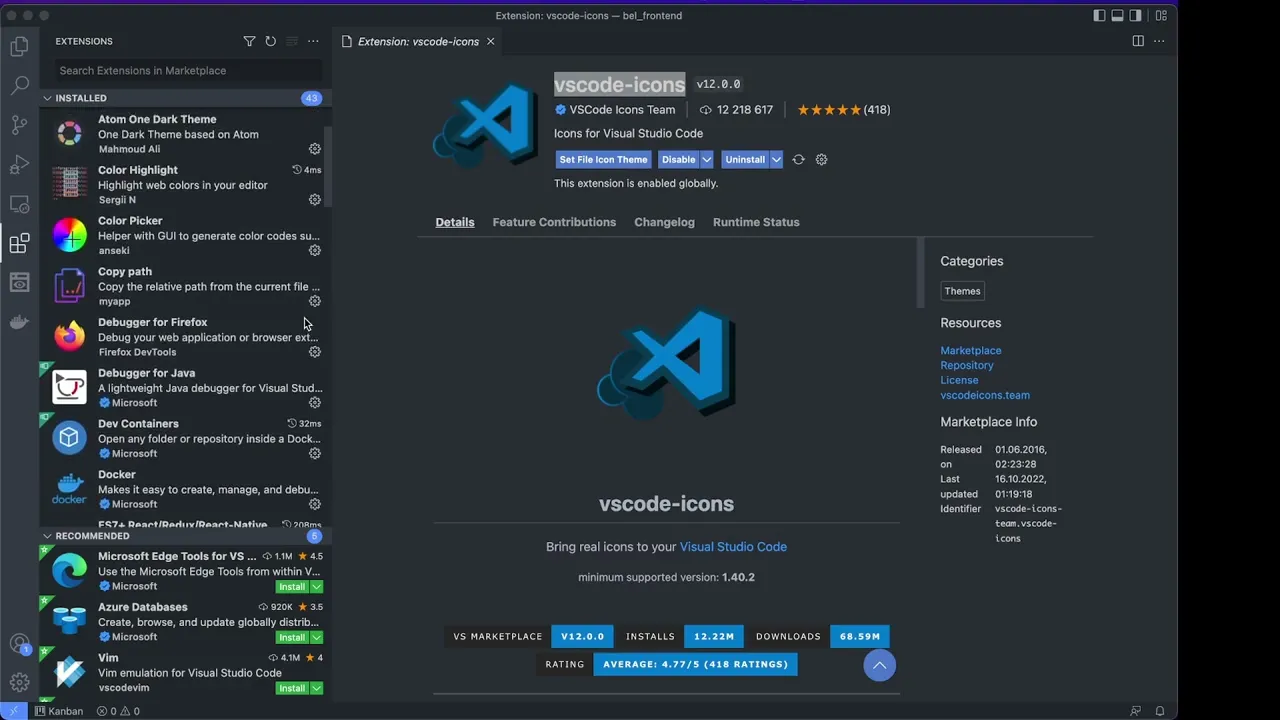Open Dev Containers manage gear
Viewport: 1280px width, 720px height.
coord(314,453)
